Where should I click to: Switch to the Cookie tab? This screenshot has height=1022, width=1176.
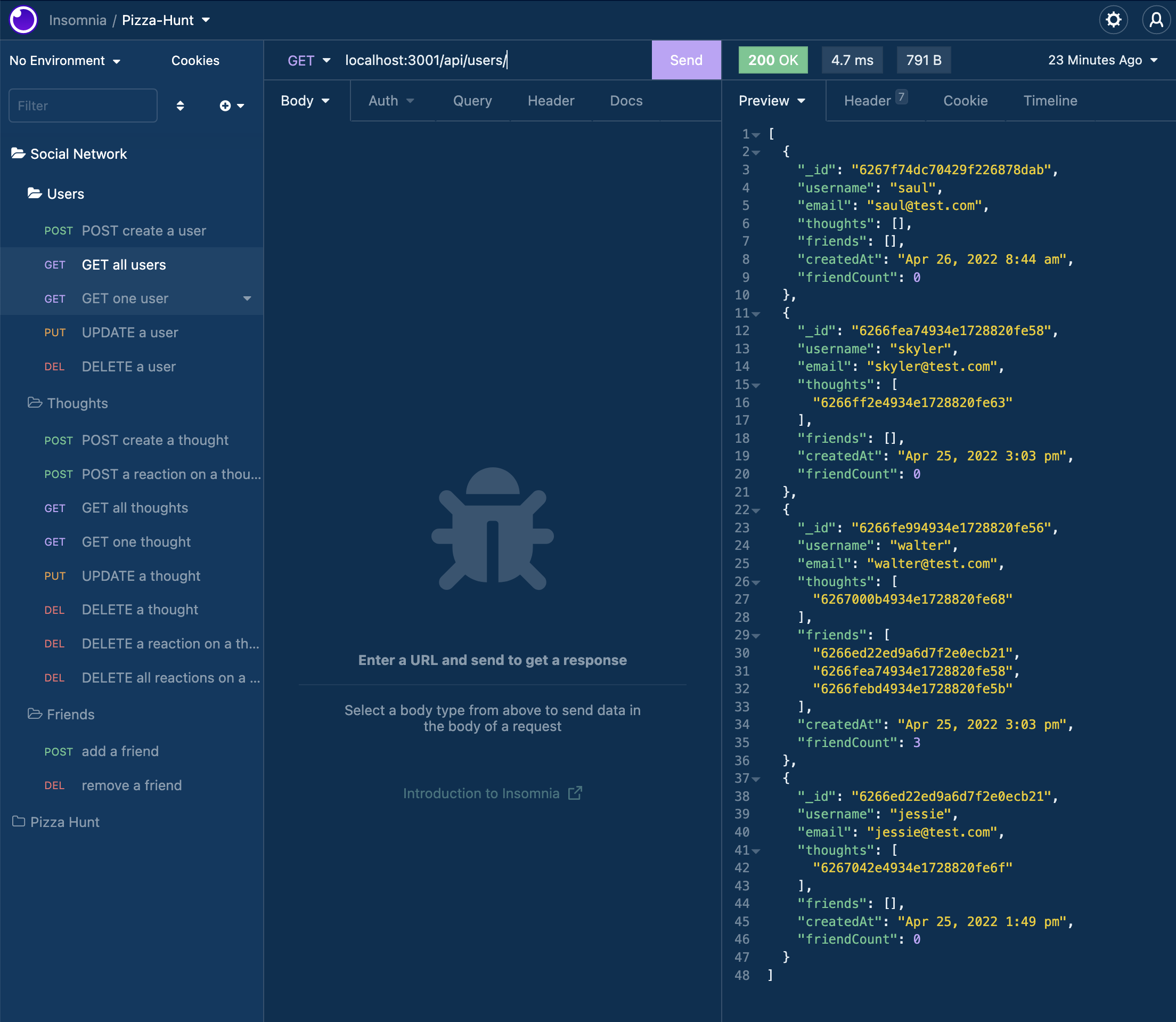pyautogui.click(x=965, y=101)
